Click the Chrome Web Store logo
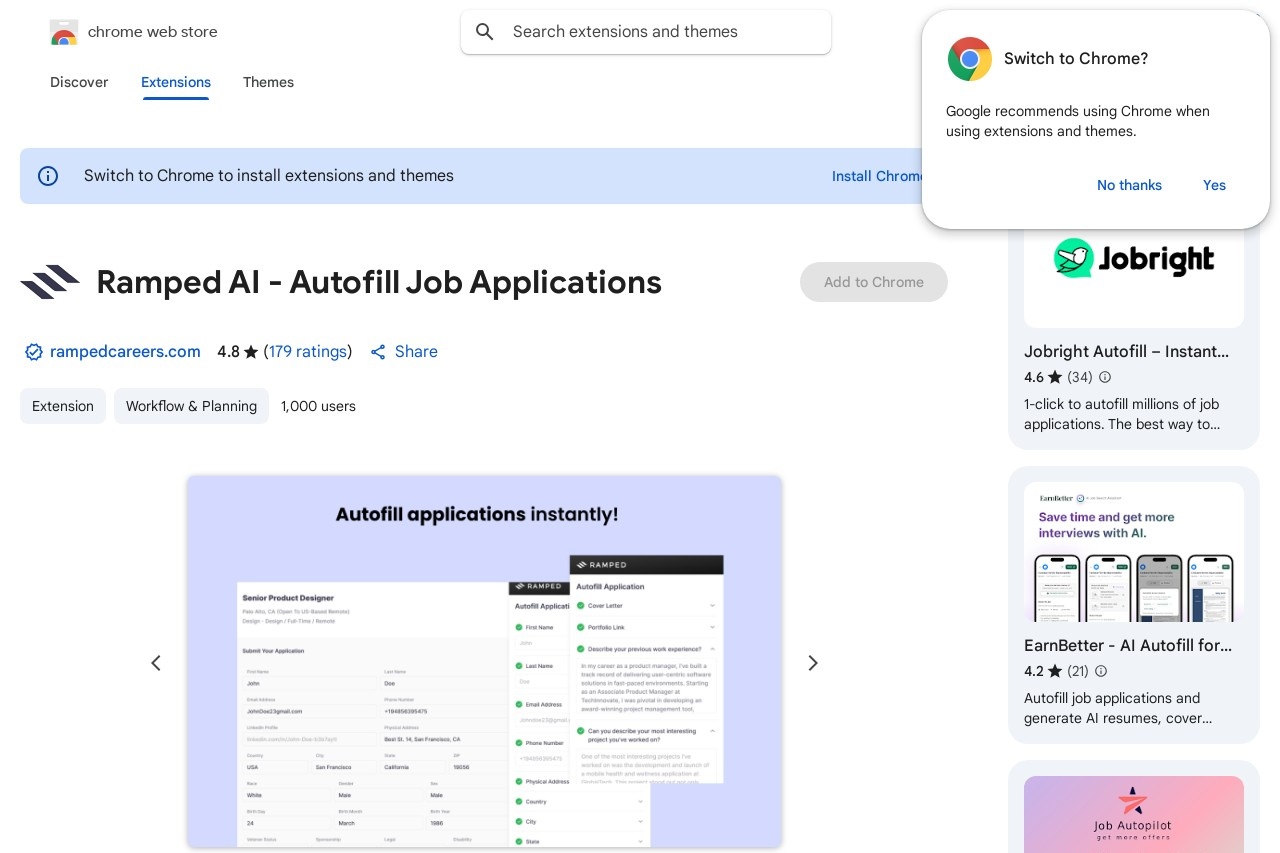Viewport: 1280px width, 853px height. 64,32
